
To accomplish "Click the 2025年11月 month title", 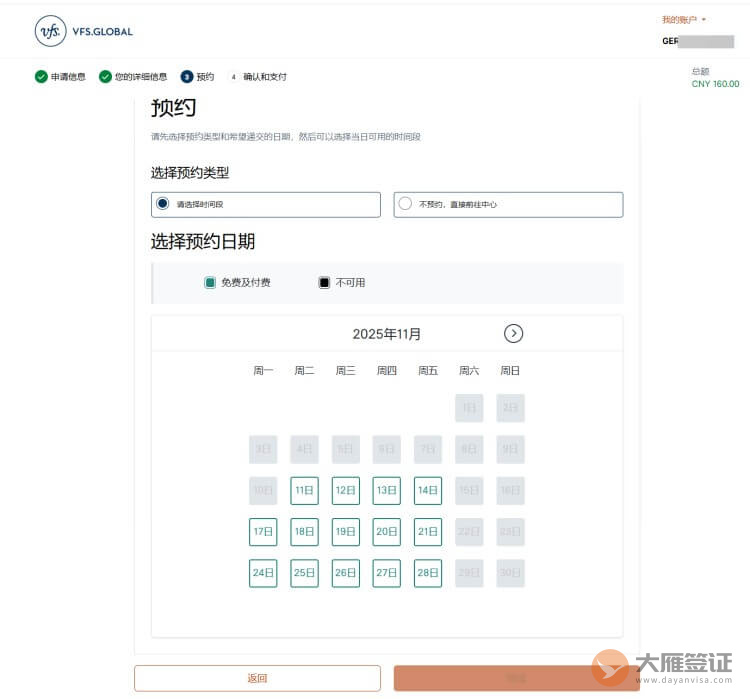I will click(386, 334).
